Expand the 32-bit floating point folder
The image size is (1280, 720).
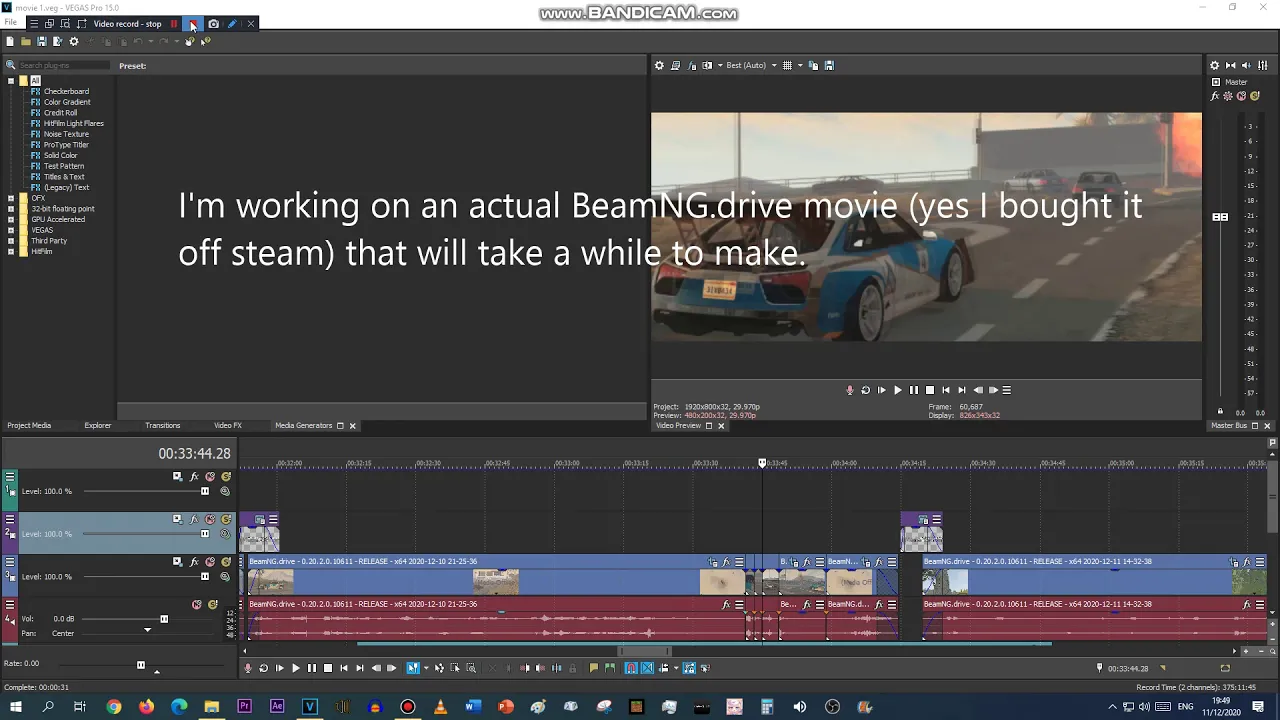tap(11, 209)
